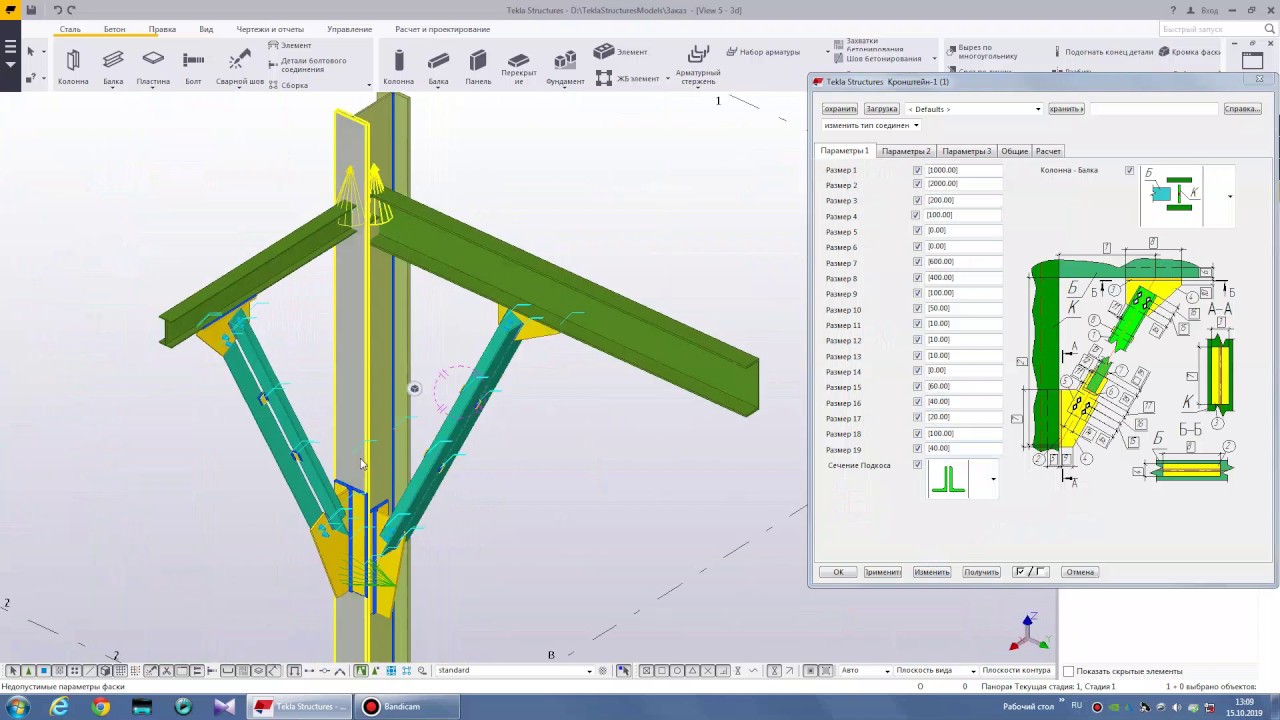The image size is (1280, 720).
Task: Choose the Панель (panel) tool
Action: [478, 67]
